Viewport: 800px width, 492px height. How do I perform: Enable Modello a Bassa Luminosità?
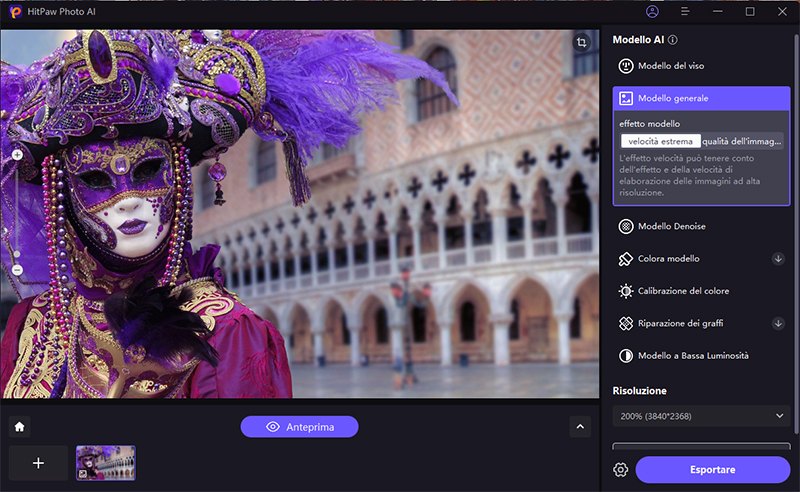point(692,356)
